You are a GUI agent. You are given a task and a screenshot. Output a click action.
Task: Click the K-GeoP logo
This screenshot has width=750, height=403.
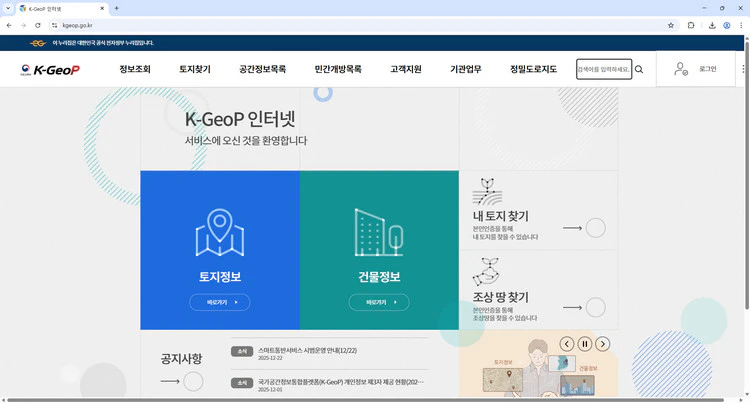pos(50,70)
